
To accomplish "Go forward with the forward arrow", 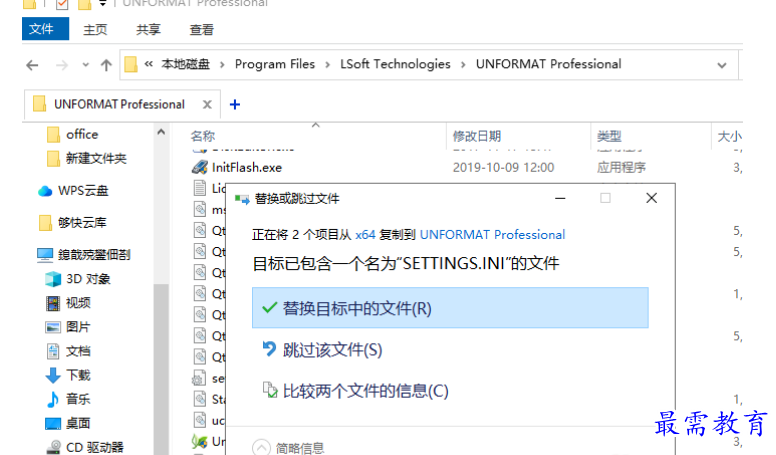I will 62,65.
